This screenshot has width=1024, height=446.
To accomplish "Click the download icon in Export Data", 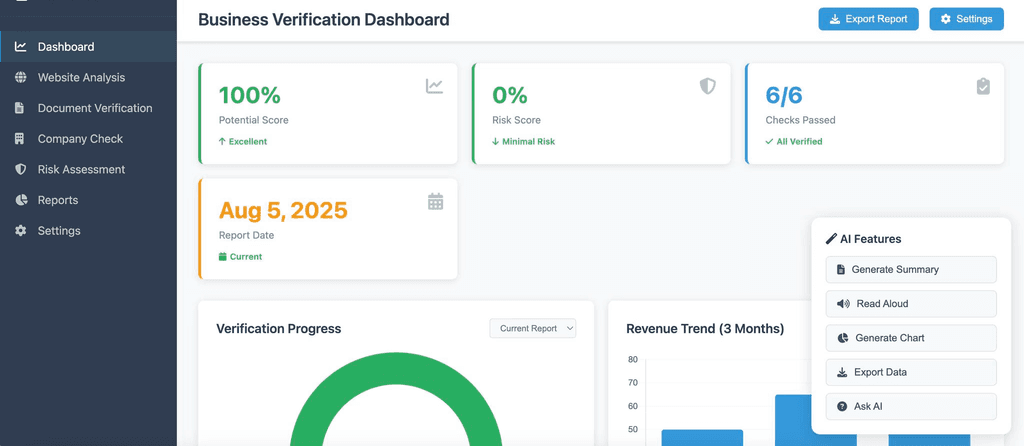I will [x=842, y=372].
